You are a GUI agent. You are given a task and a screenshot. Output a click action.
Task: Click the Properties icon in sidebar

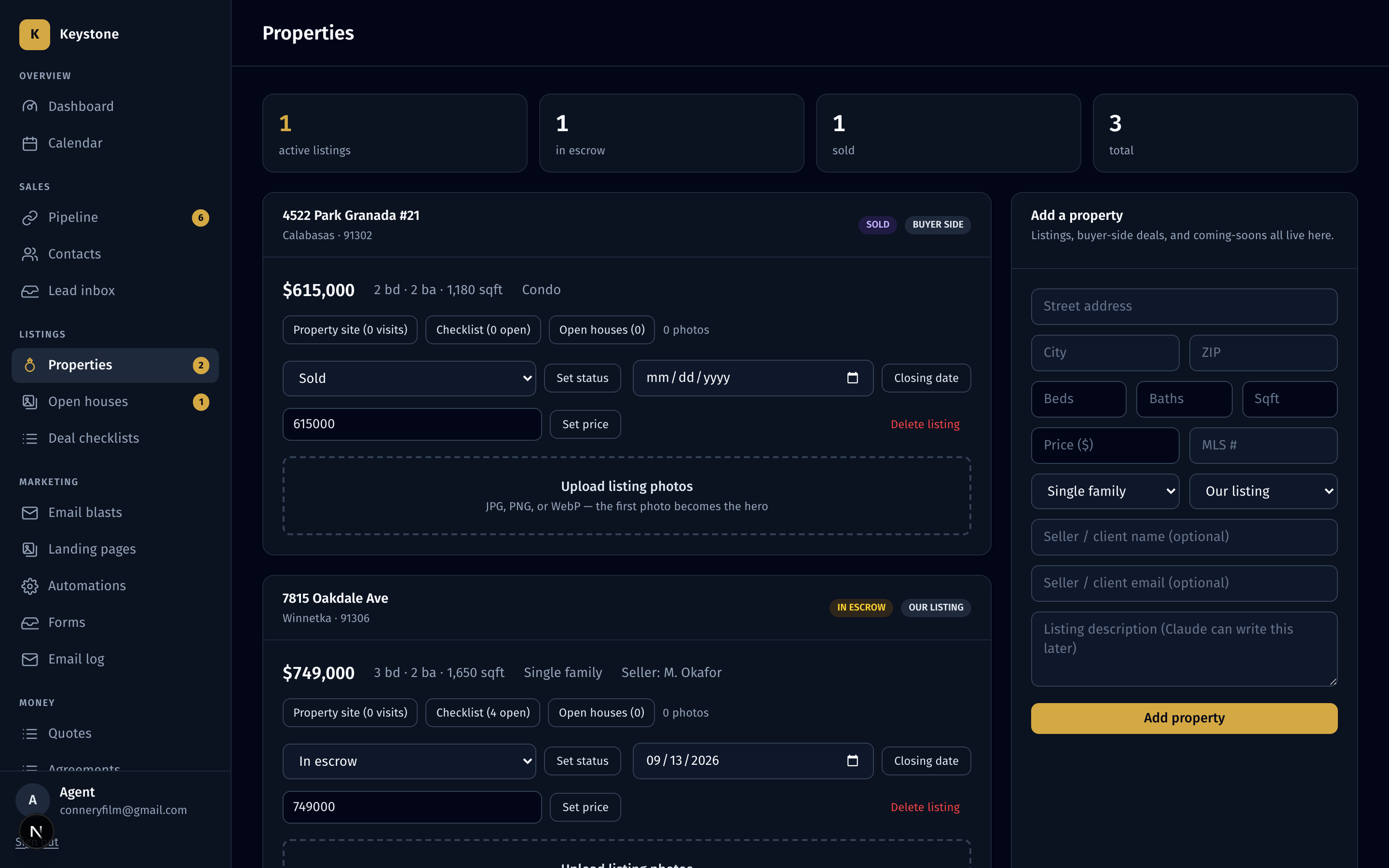(30, 365)
